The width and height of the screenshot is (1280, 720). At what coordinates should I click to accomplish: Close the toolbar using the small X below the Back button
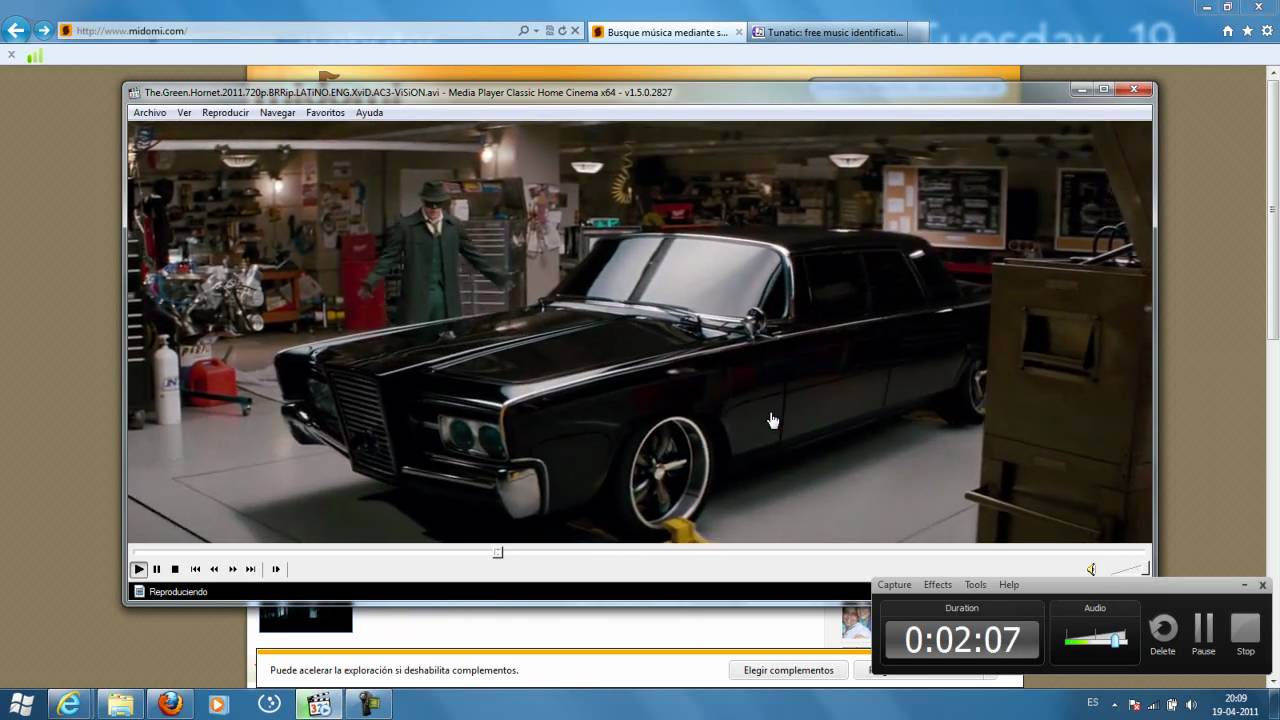click(11, 55)
